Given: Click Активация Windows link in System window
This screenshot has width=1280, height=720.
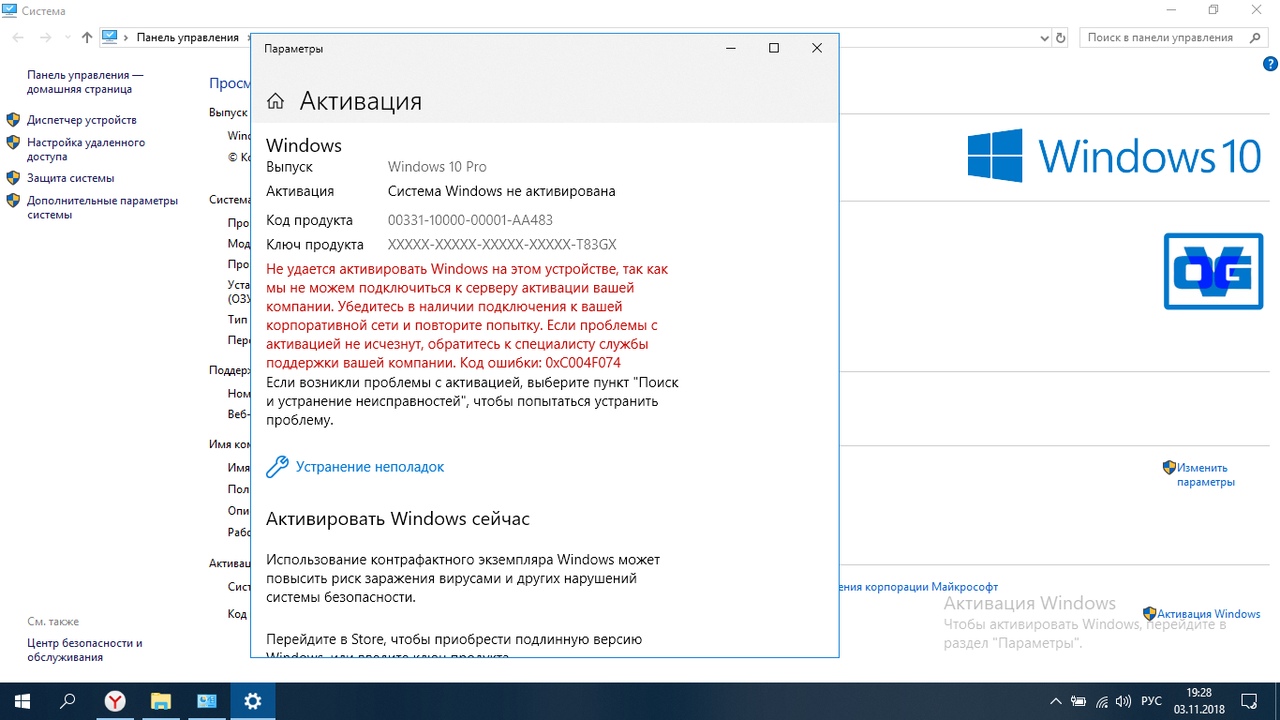Looking at the screenshot, I should 1209,614.
